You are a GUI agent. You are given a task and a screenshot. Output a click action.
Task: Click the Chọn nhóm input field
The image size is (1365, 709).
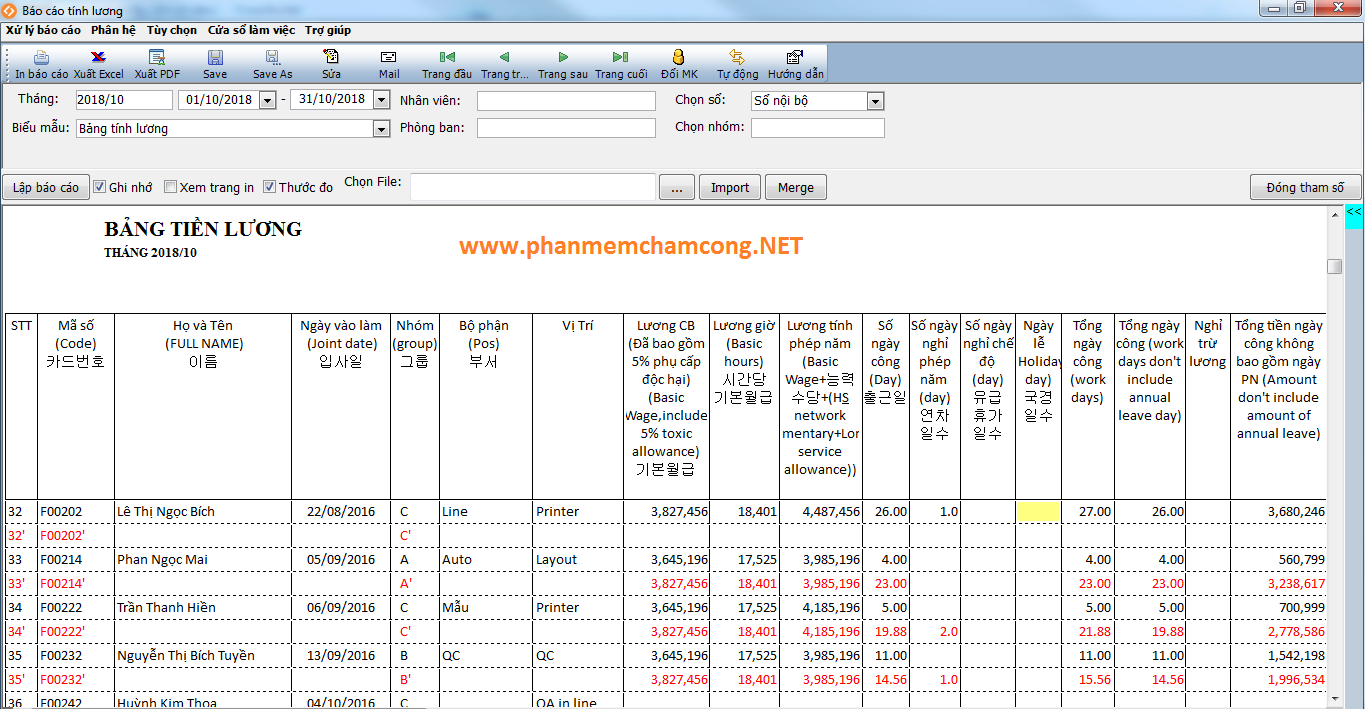point(818,128)
